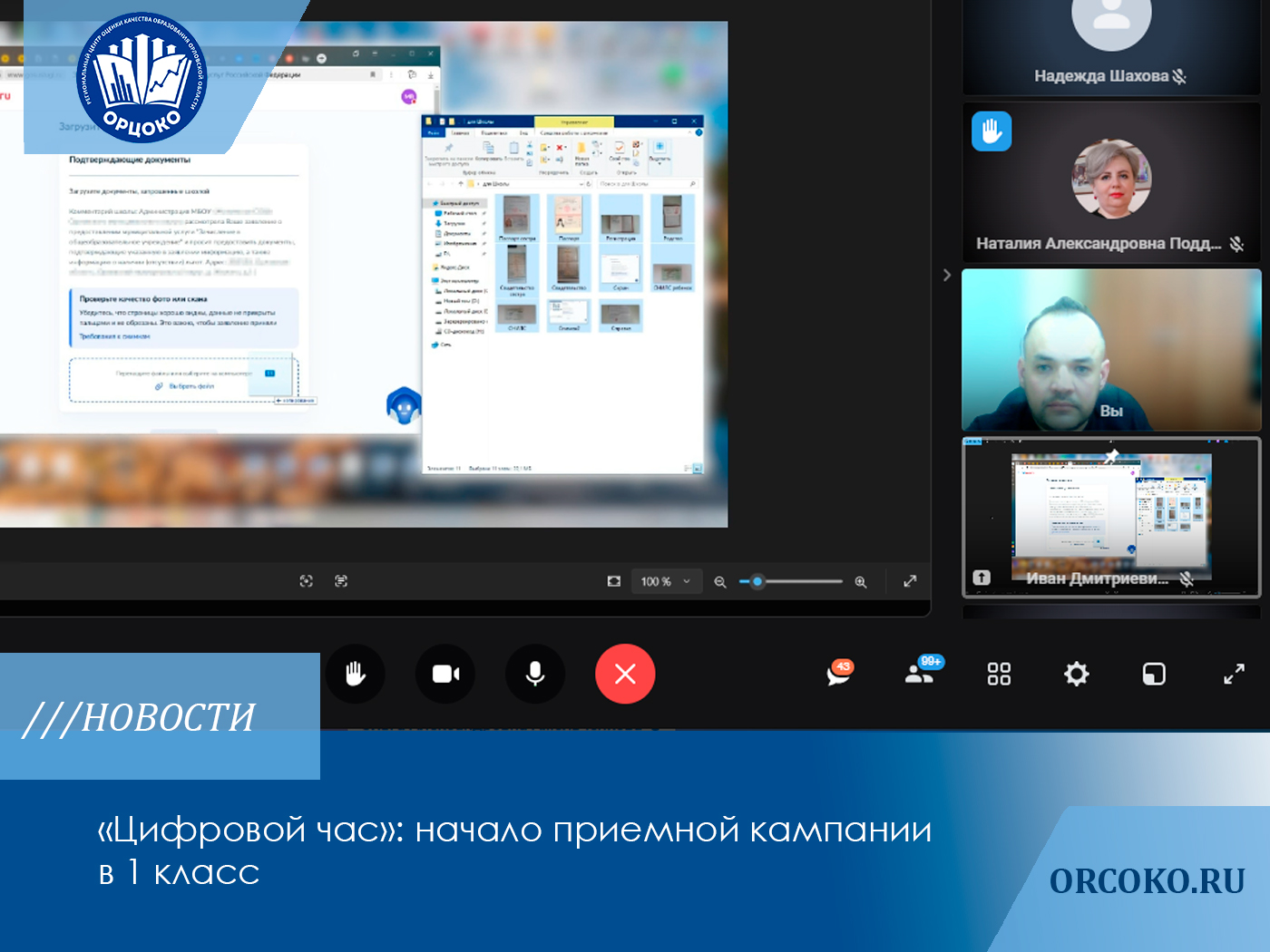Image resolution: width=1270 pixels, height=952 pixels.
Task: Adjust the shared screen zoom slider
Action: (x=757, y=582)
